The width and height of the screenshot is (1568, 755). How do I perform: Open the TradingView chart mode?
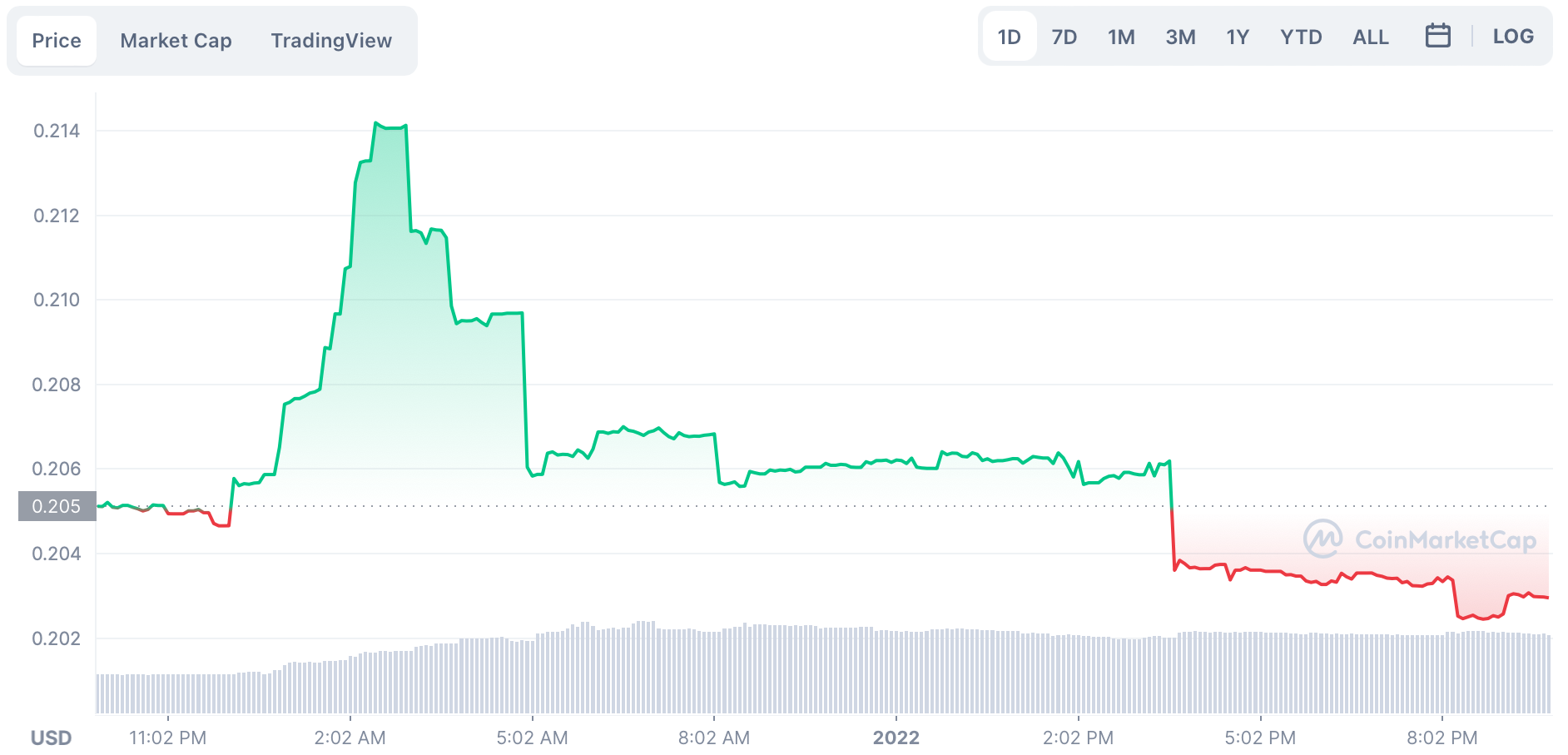330,40
